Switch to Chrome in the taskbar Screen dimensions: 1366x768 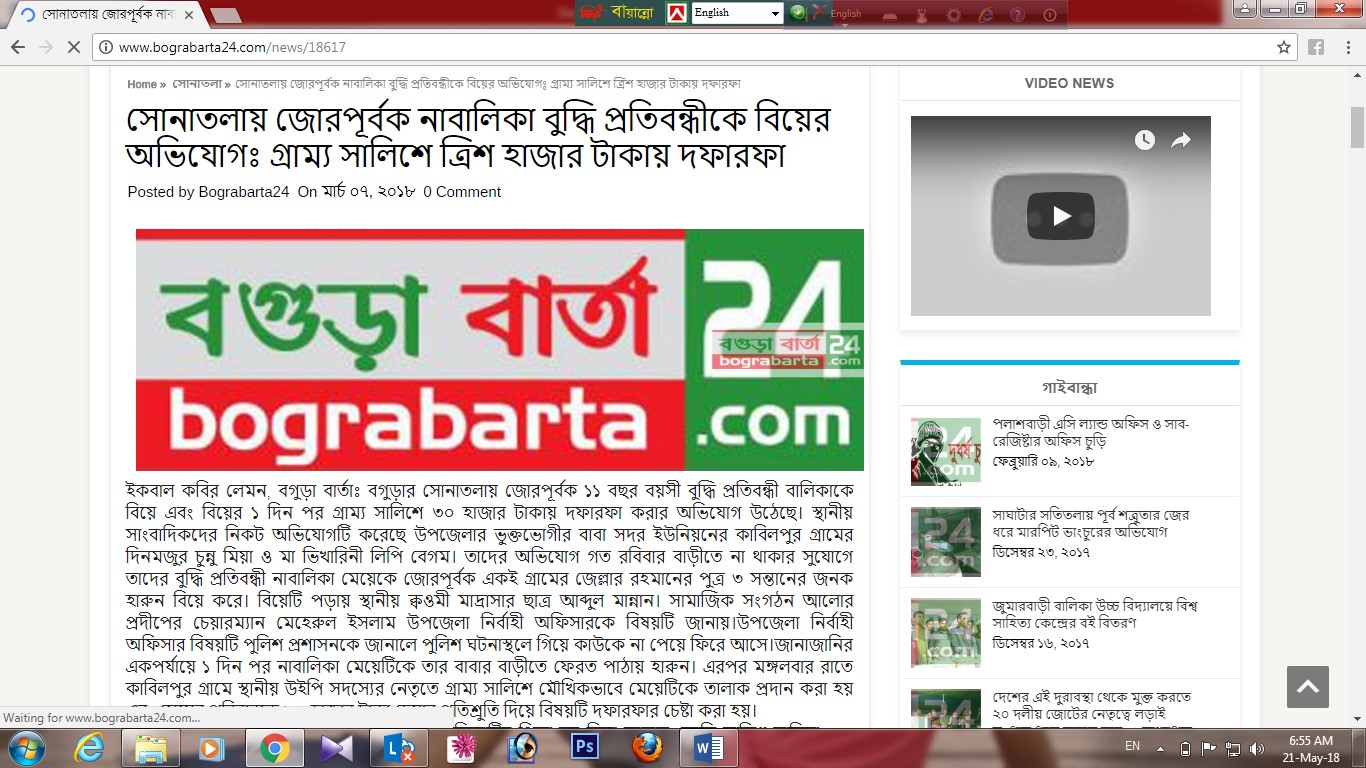[x=274, y=748]
